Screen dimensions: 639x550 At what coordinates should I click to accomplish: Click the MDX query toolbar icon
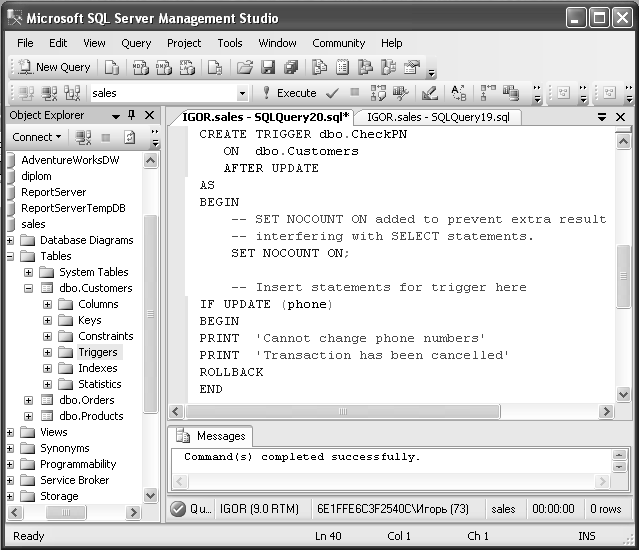point(141,67)
